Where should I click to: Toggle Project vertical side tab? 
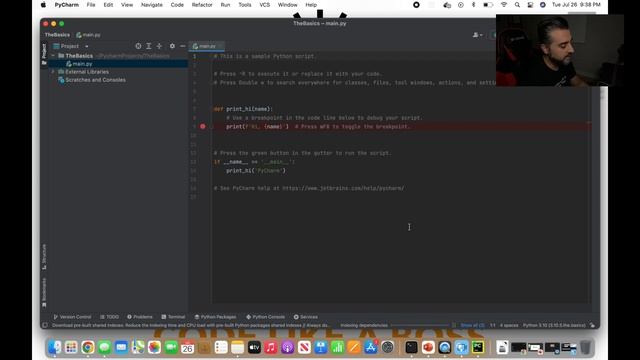(44, 53)
